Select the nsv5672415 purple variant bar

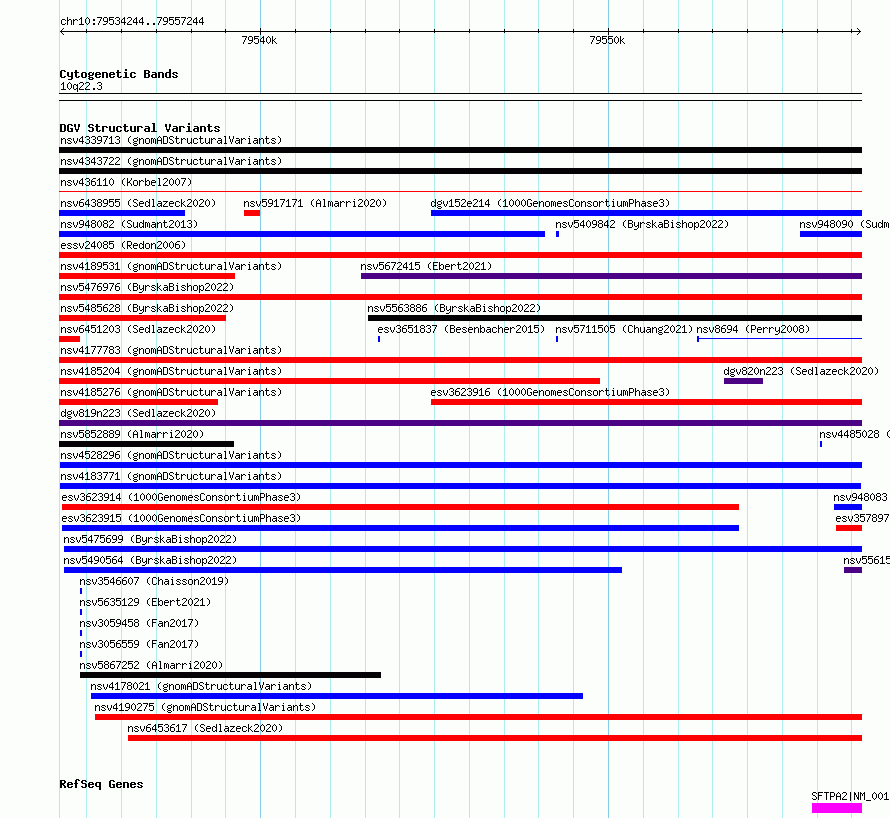click(x=611, y=276)
